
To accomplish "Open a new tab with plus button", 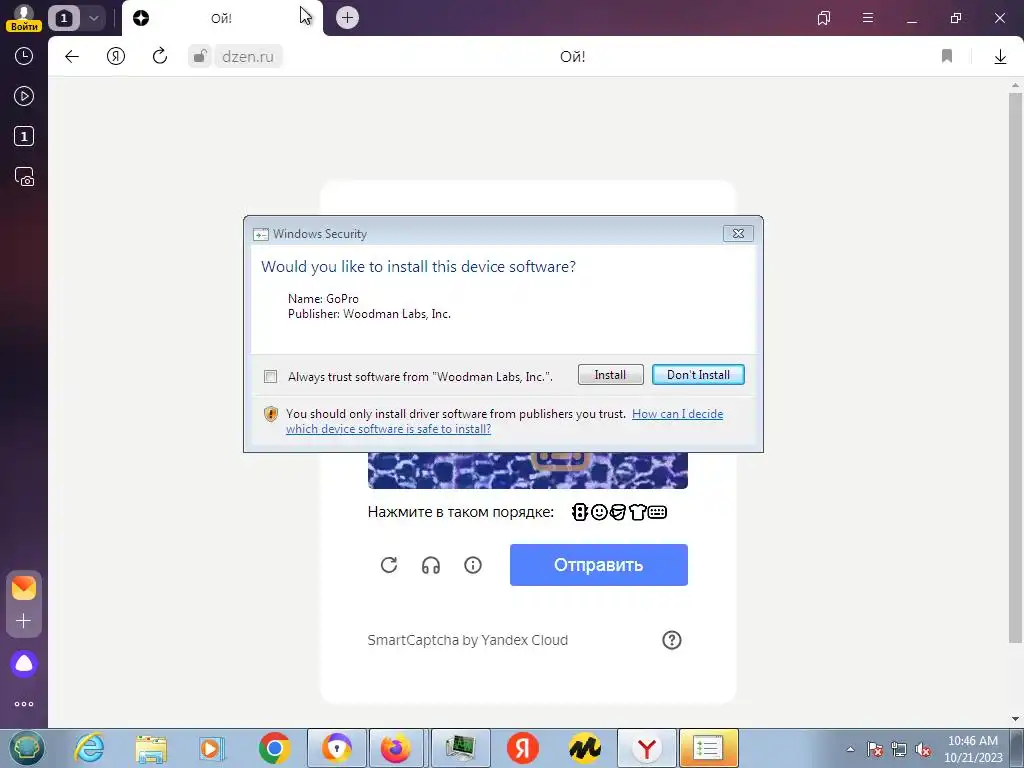I will point(347,18).
